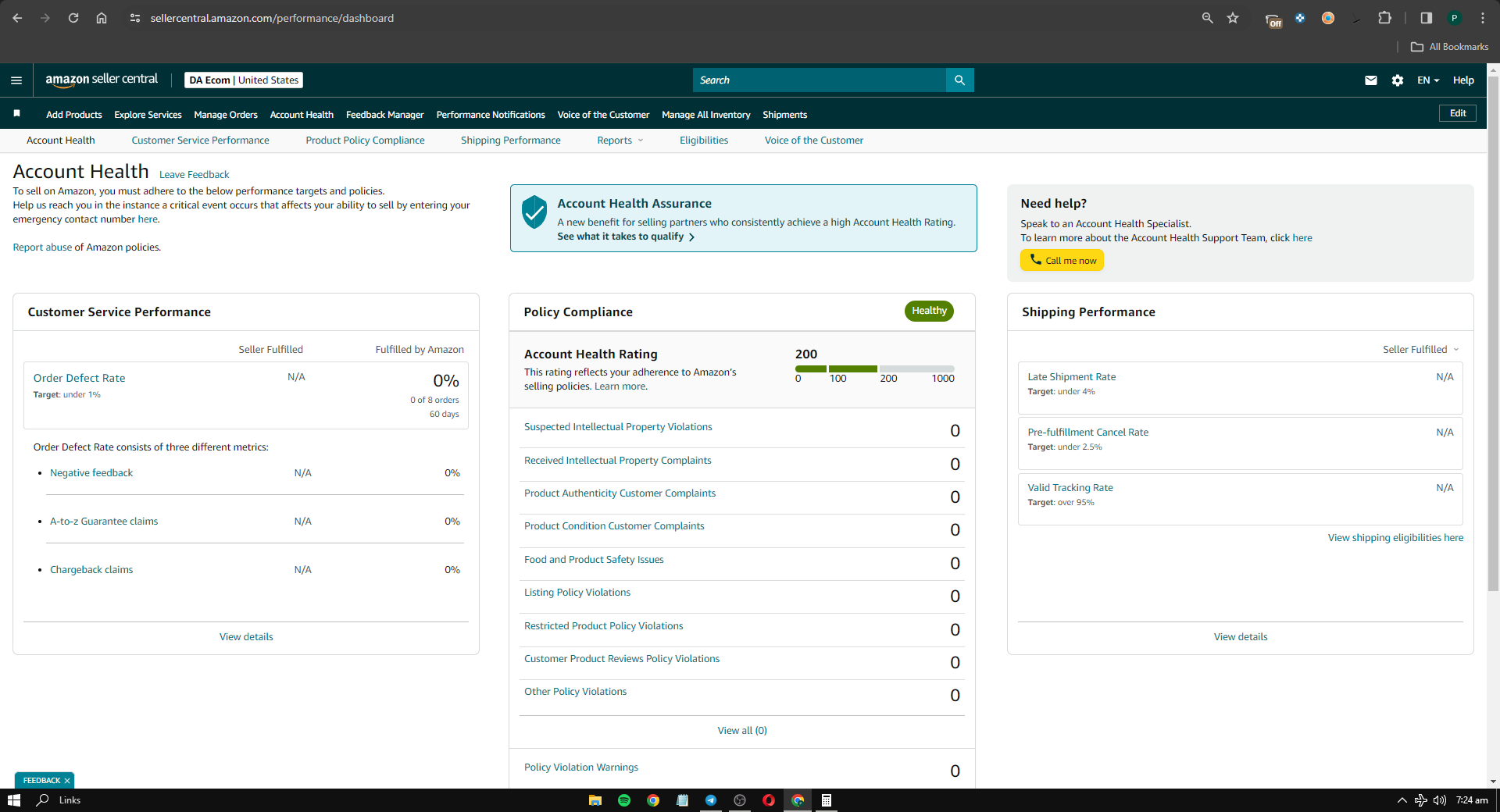Image resolution: width=1500 pixels, height=812 pixels.
Task: Click the Healthy status badge
Action: pos(929,311)
